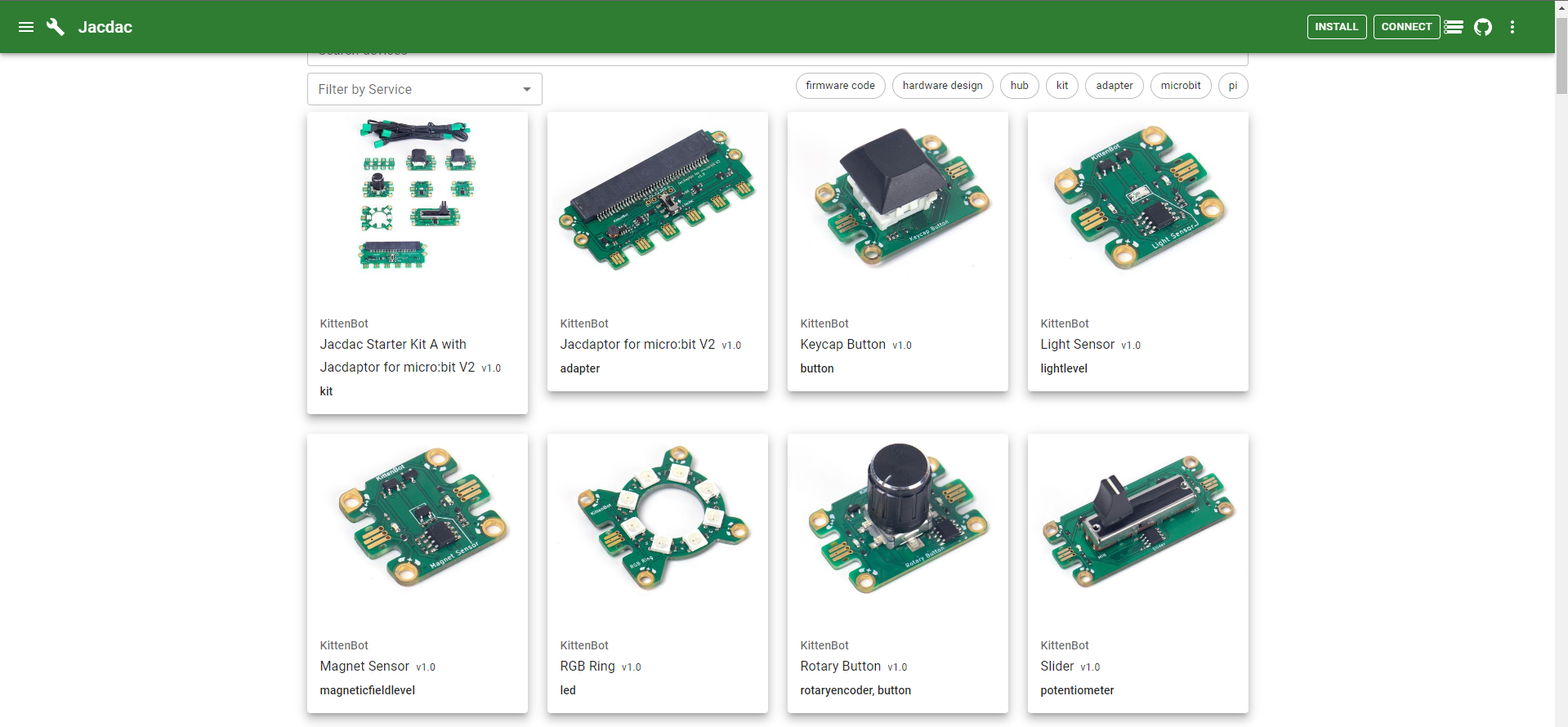Click the 'lightlevel' service label
The width and height of the screenshot is (1568, 727).
(1064, 368)
